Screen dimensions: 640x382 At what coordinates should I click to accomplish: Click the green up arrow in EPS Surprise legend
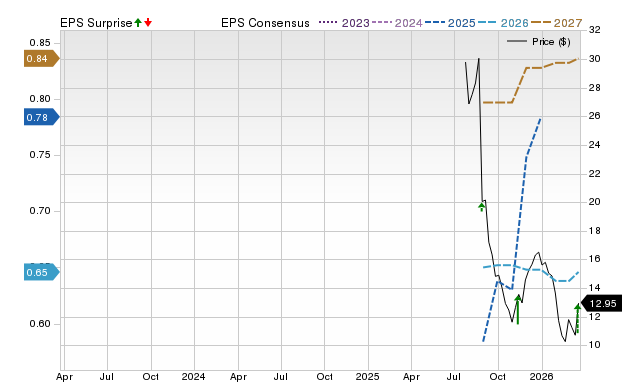(x=138, y=23)
